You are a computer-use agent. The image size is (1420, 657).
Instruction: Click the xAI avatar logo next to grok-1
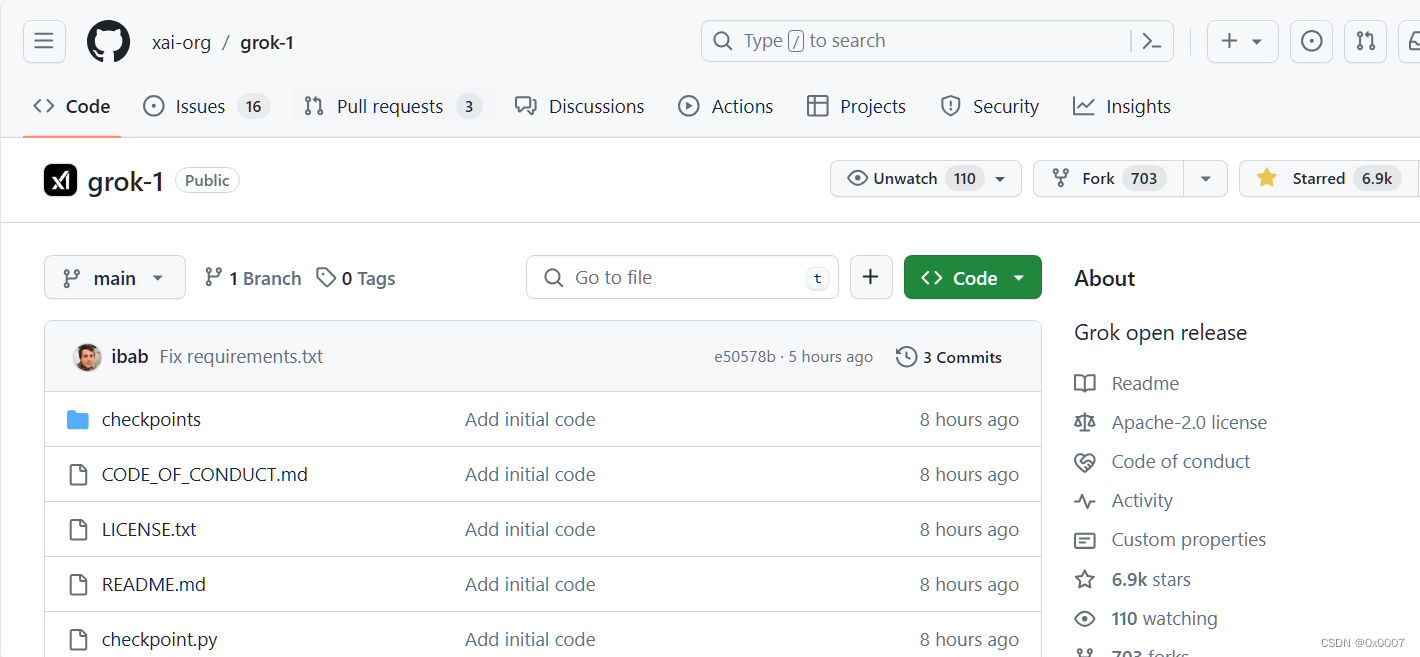[61, 180]
